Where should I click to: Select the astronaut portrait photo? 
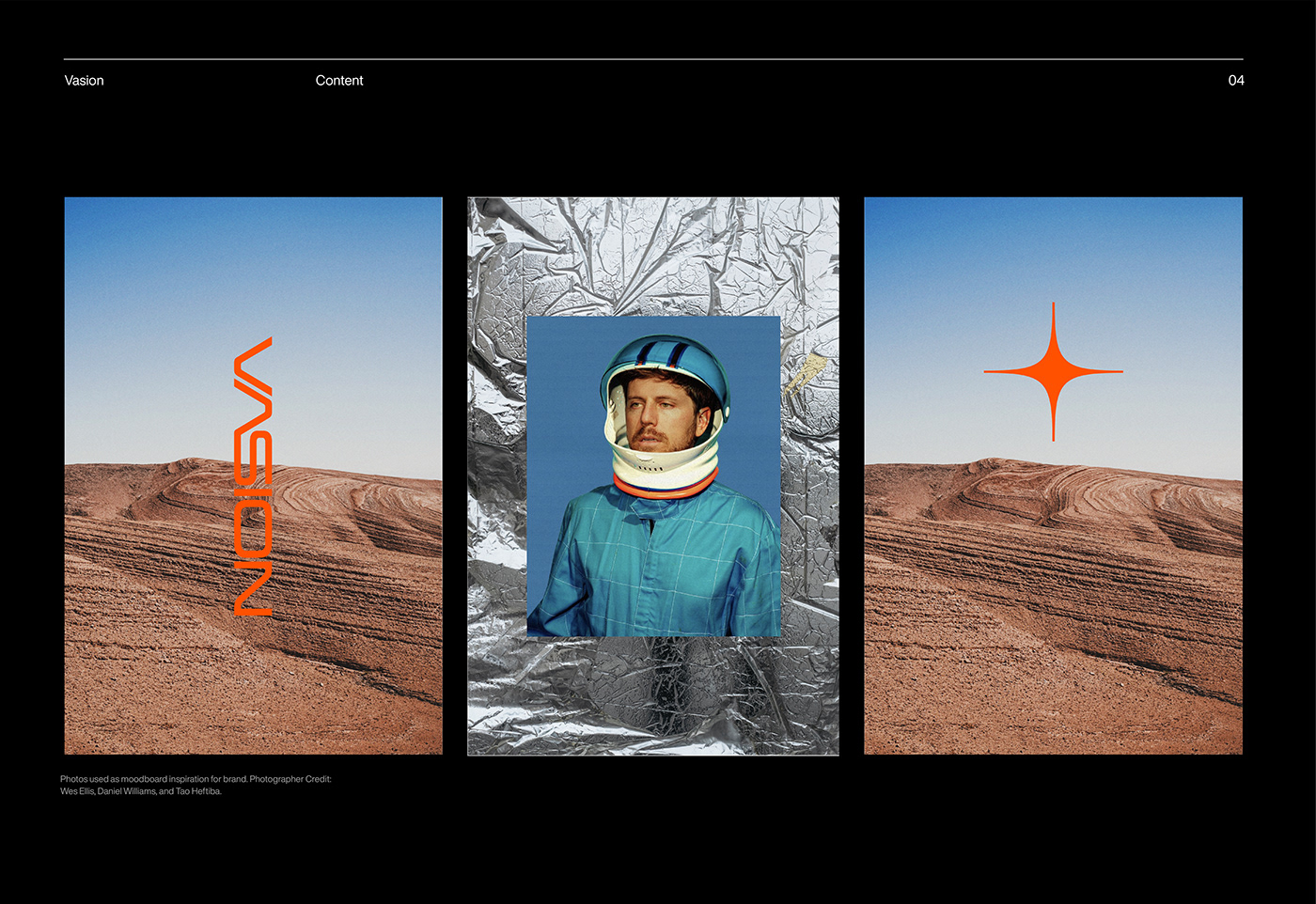click(653, 476)
